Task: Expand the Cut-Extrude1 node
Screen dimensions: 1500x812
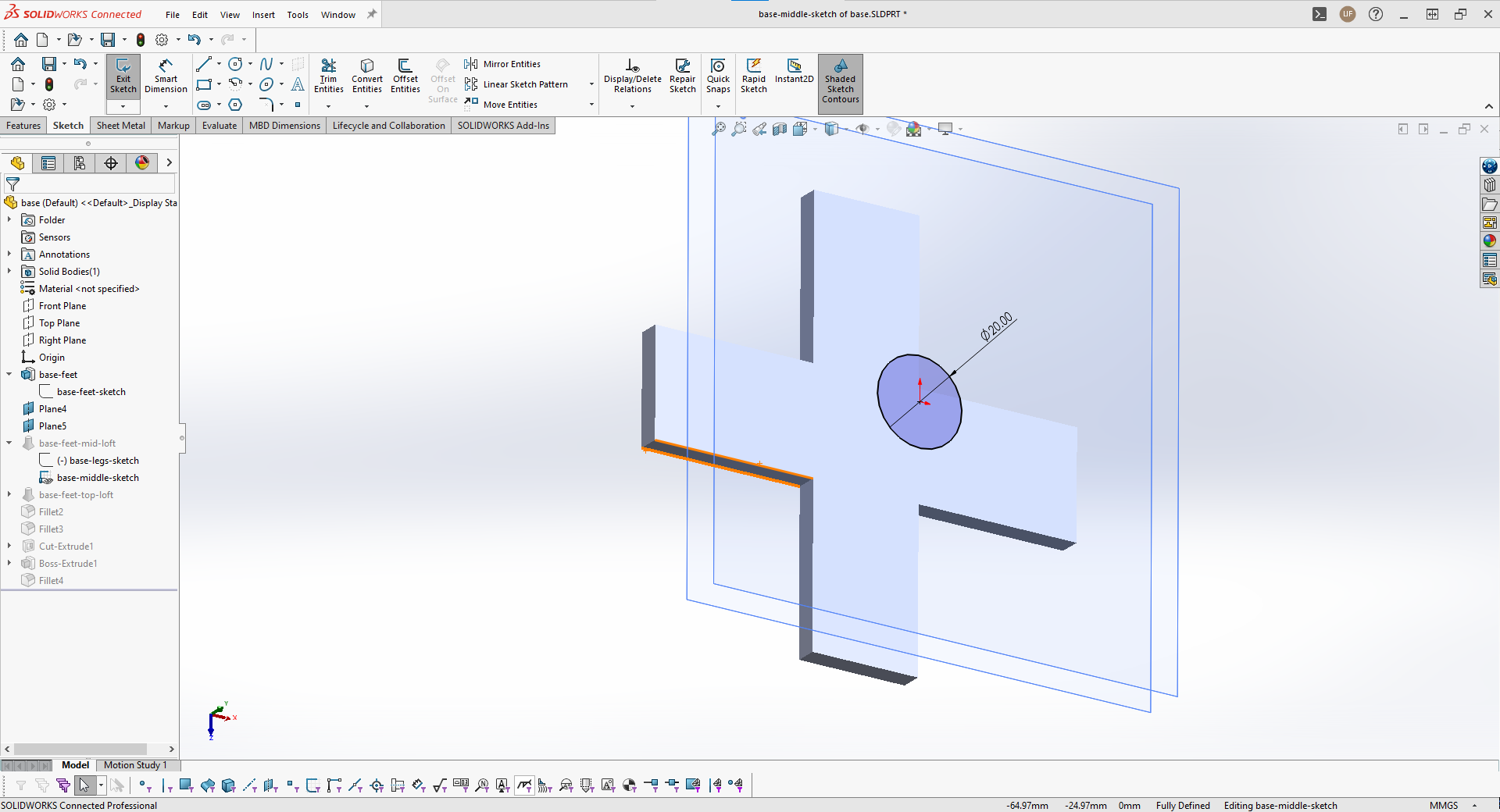Action: coord(9,547)
